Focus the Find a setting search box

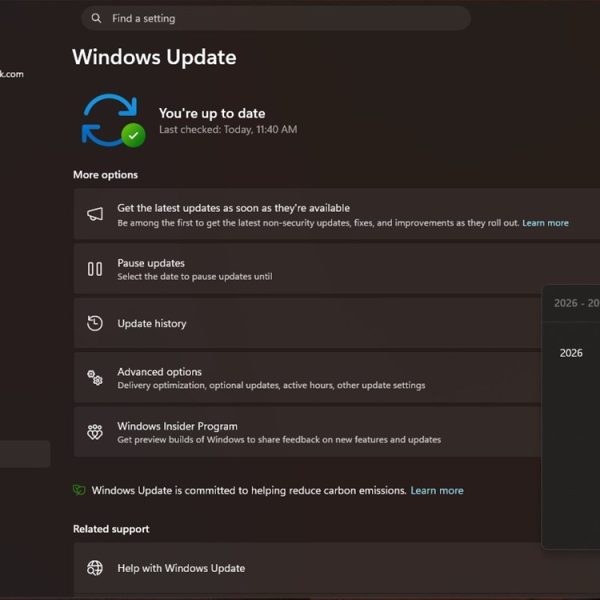pos(276,18)
